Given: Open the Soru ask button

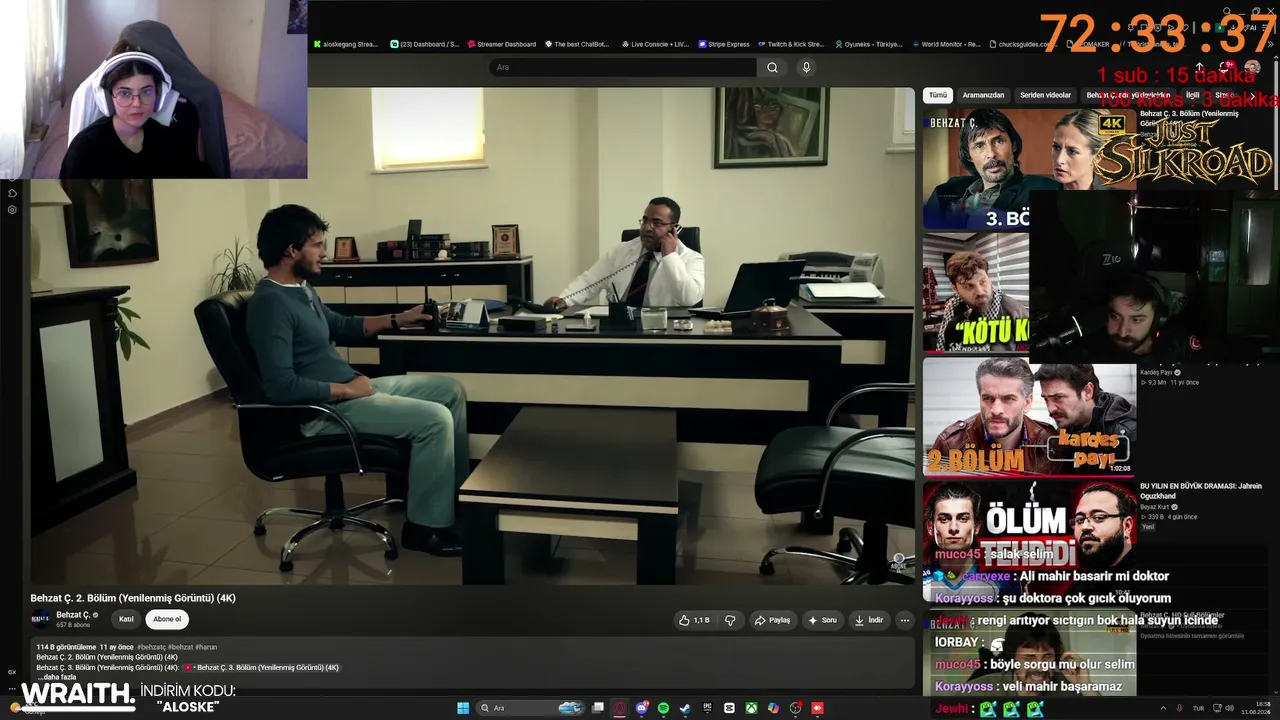Looking at the screenshot, I should click(x=822, y=620).
